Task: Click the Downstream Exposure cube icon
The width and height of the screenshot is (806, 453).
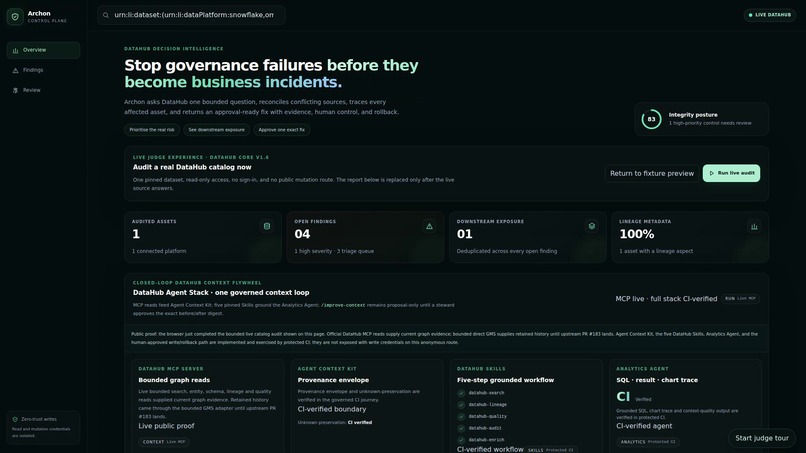Action: [592, 226]
